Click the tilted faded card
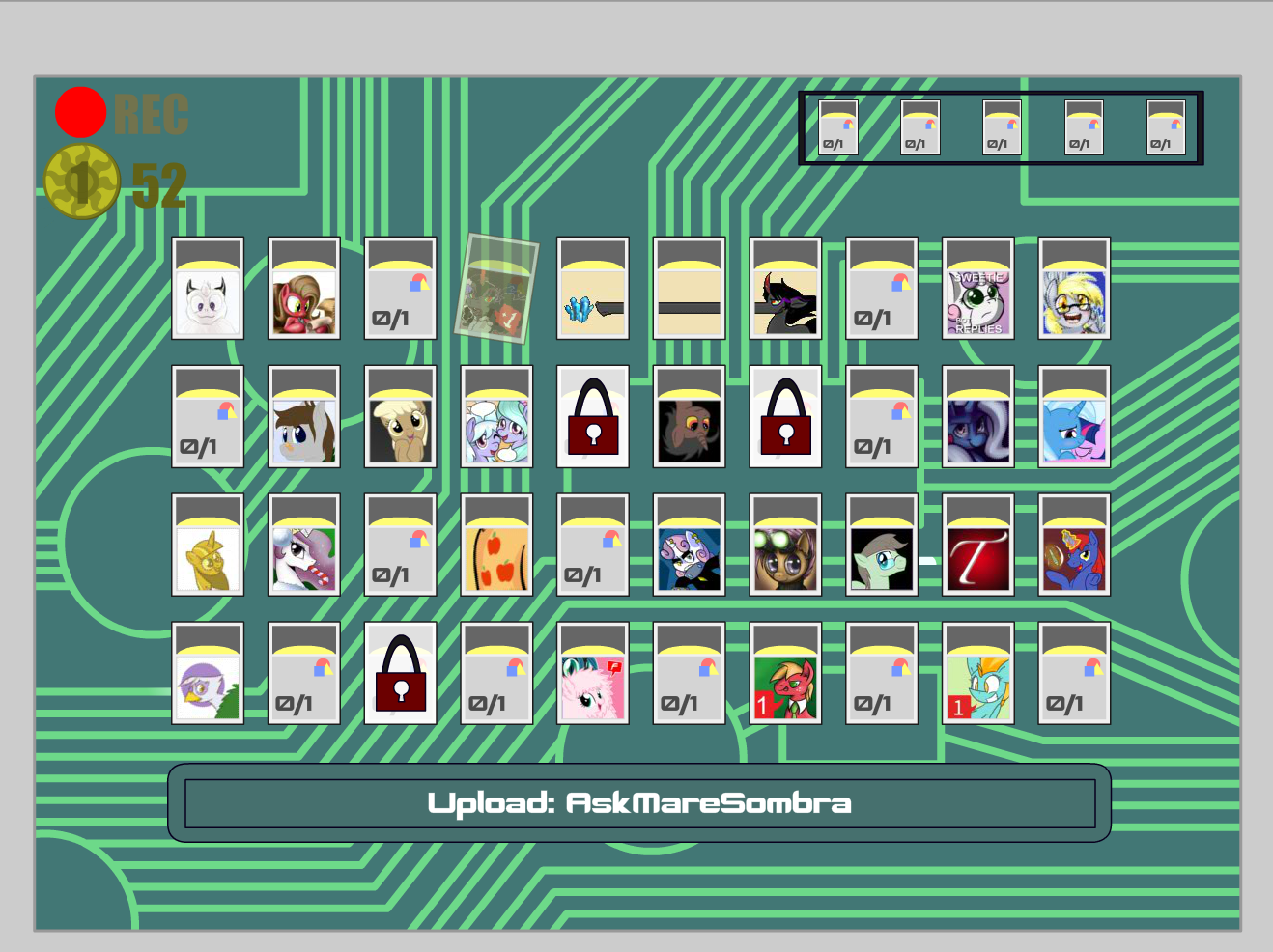This screenshot has height=952, width=1273. pyautogui.click(x=497, y=288)
